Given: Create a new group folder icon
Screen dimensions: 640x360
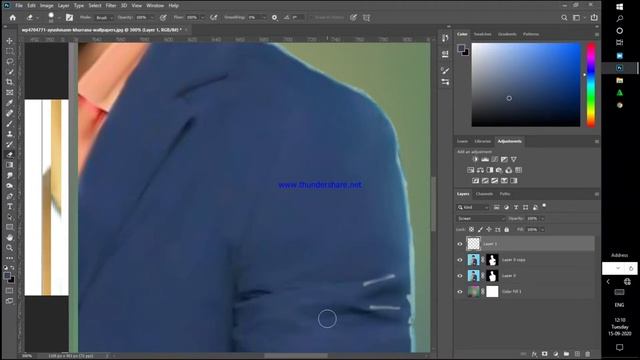Looking at the screenshot, I should tap(567, 354).
